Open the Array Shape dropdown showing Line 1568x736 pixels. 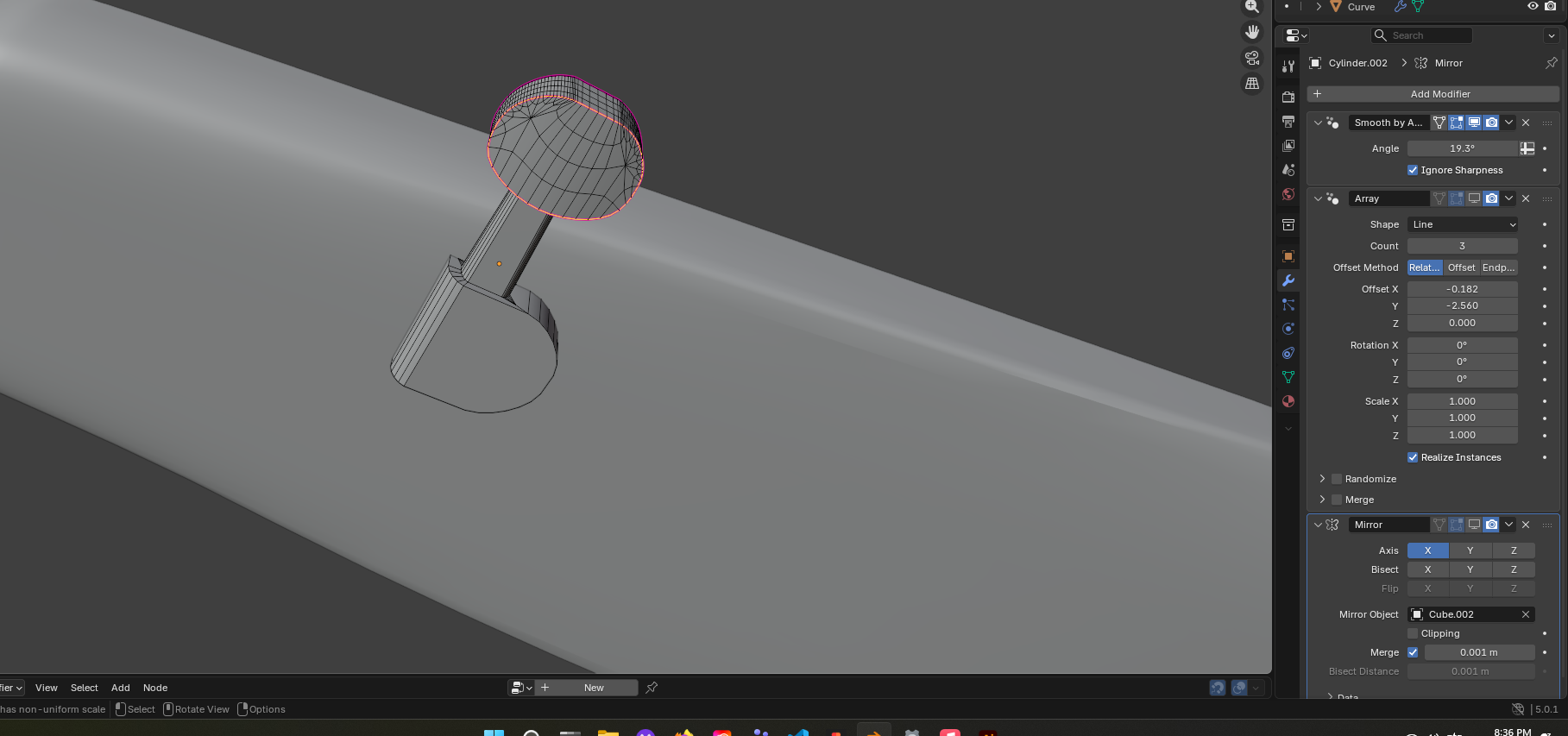tap(1463, 224)
